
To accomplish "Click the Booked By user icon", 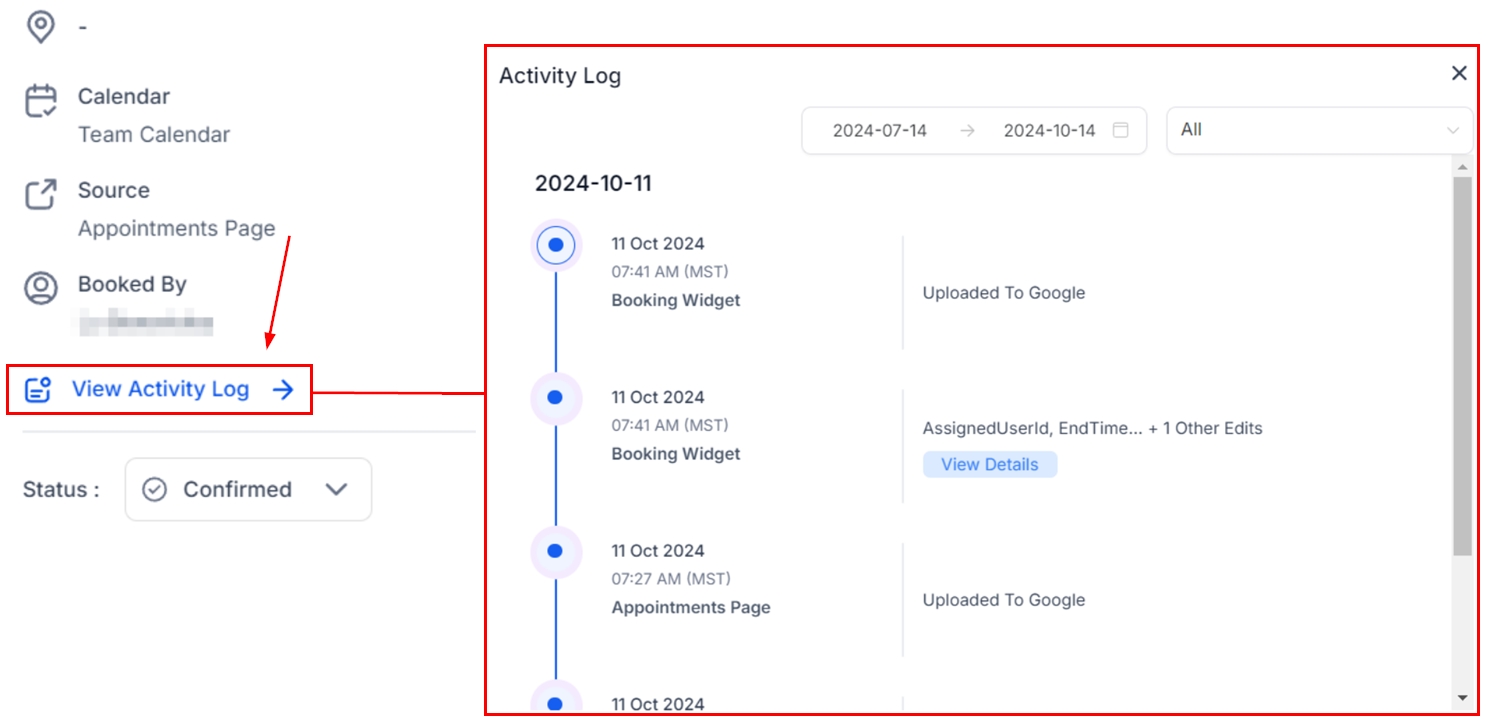I will pos(41,288).
